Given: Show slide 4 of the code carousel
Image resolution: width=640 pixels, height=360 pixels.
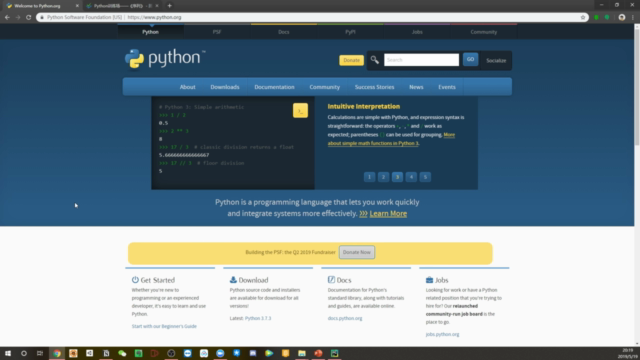Looking at the screenshot, I should coord(411,177).
